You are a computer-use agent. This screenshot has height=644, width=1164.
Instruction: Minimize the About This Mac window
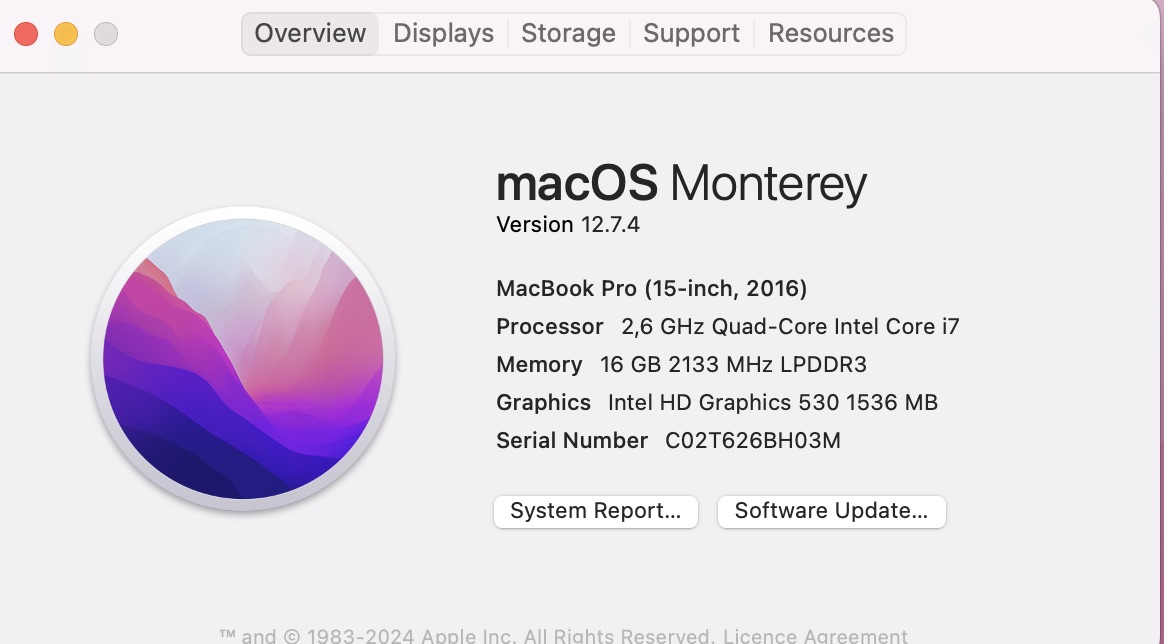tap(66, 33)
